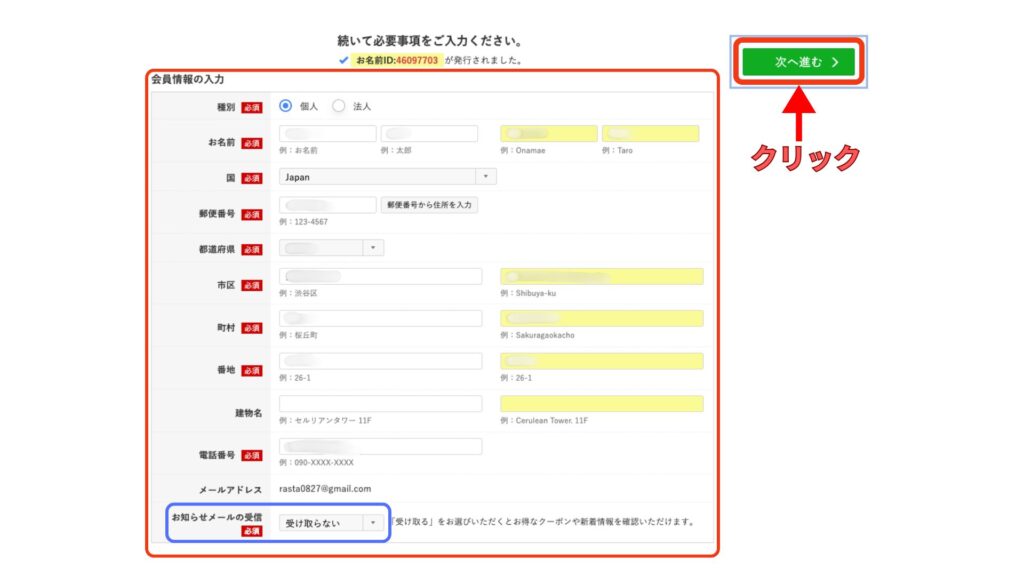Screen dimensions: 1024x576
Task: Click the 番地 Japanese street number field
Action: coord(380,361)
